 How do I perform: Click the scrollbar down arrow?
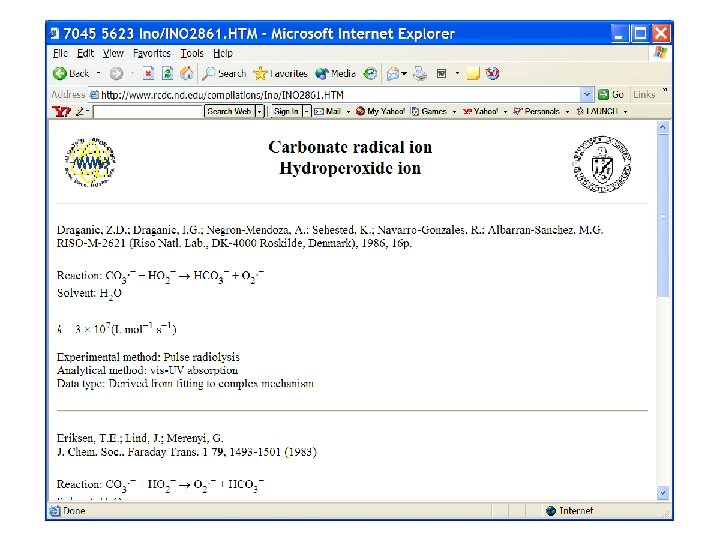tap(663, 493)
